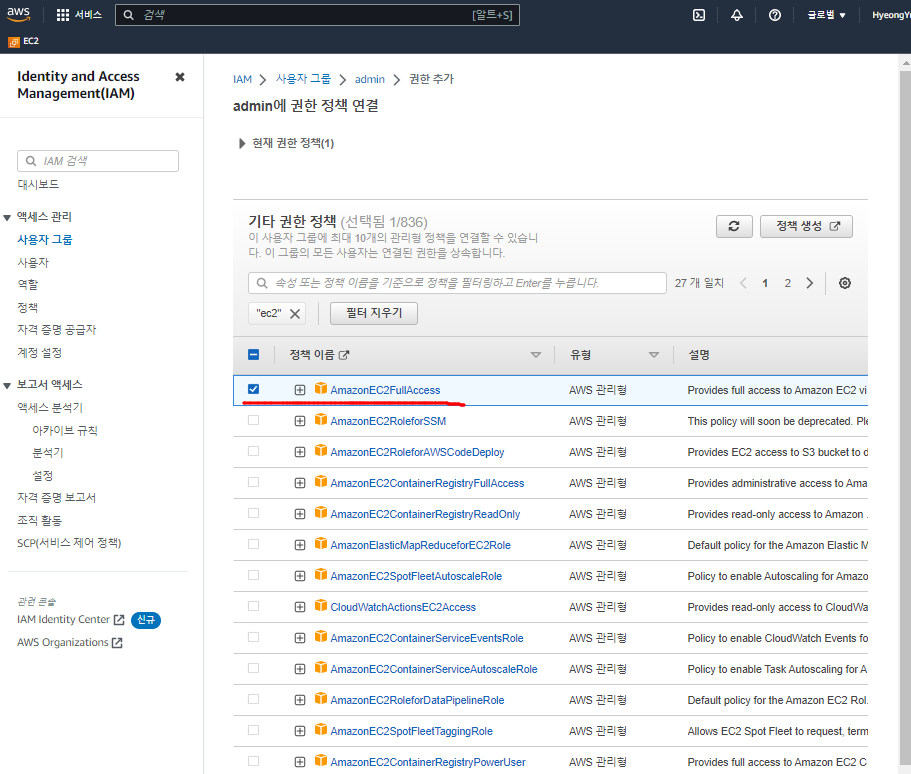
Task: Open AWS Organizations external link
Action: [x=70, y=643]
